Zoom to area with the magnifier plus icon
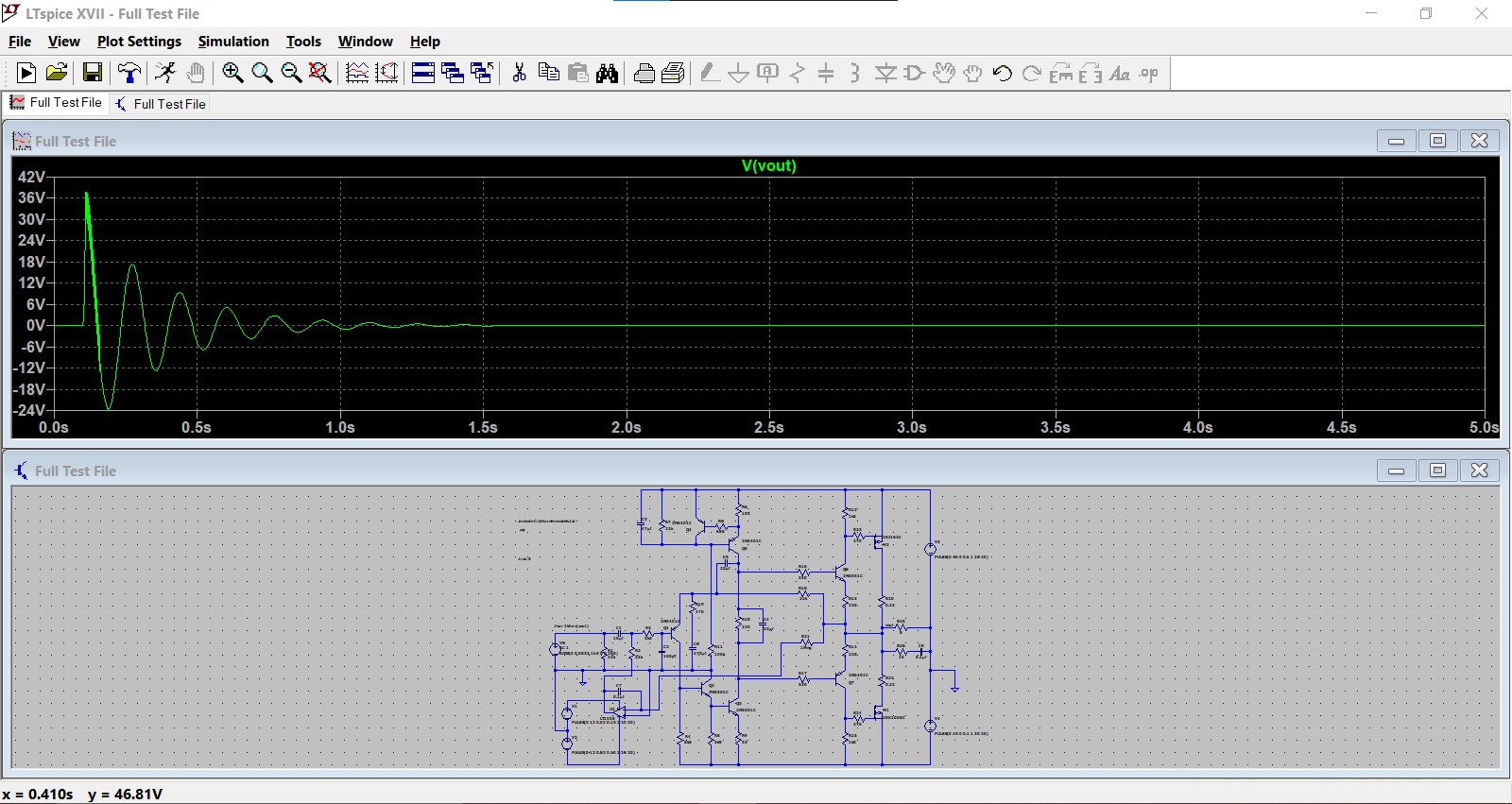Viewport: 1512px width, 804px height. (232, 73)
